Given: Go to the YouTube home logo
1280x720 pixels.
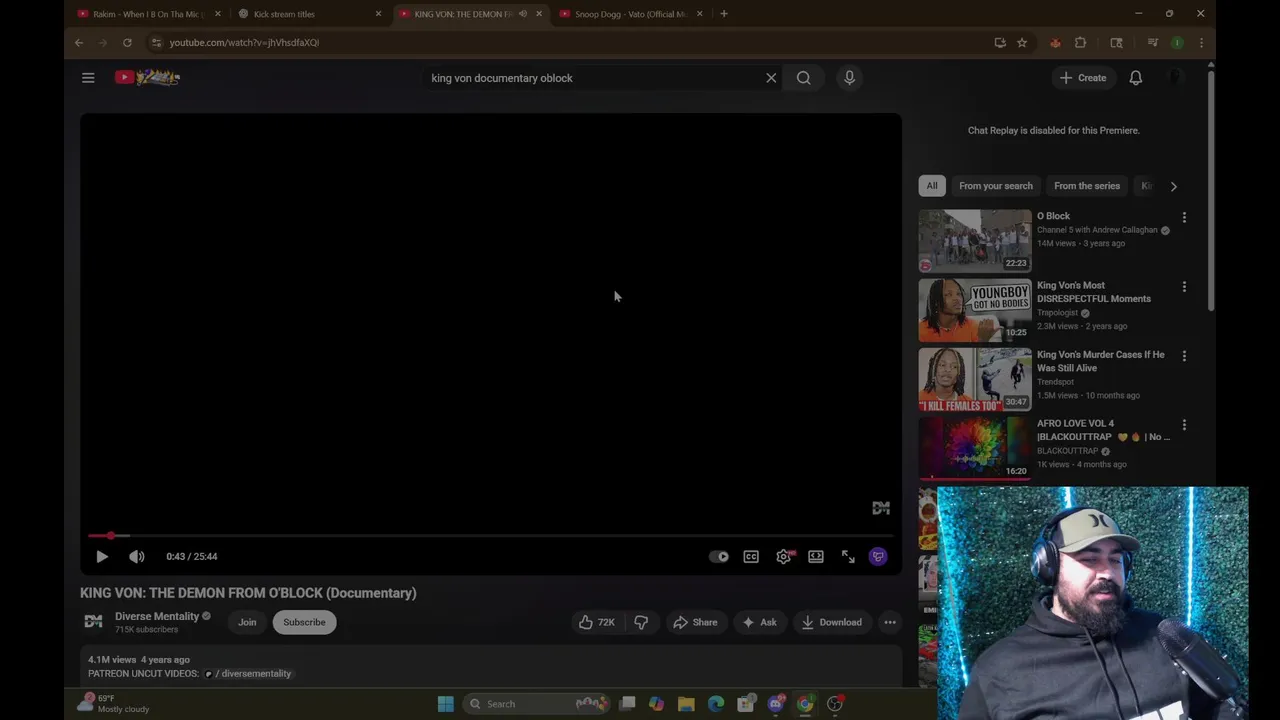Looking at the screenshot, I should click(x=147, y=77).
